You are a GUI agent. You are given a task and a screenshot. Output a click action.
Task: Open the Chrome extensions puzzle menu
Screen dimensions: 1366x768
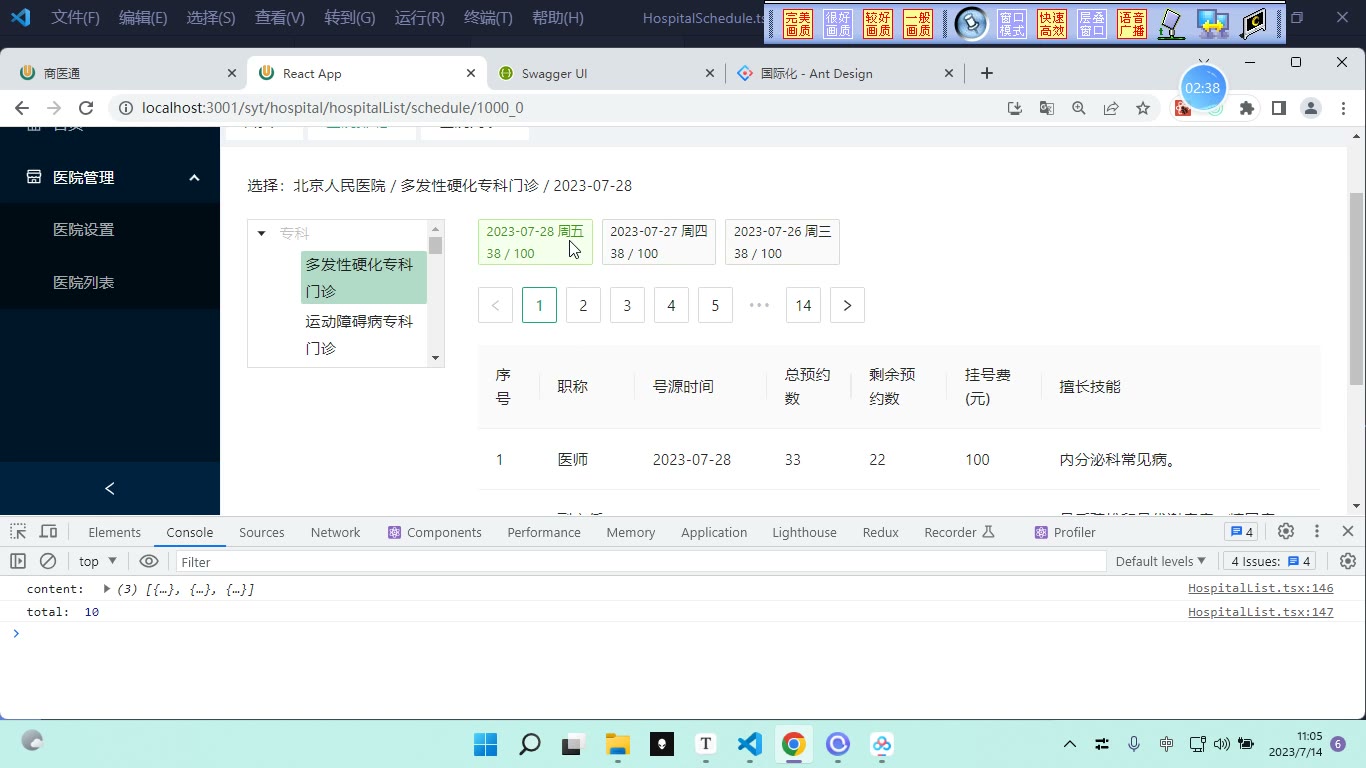1247,108
